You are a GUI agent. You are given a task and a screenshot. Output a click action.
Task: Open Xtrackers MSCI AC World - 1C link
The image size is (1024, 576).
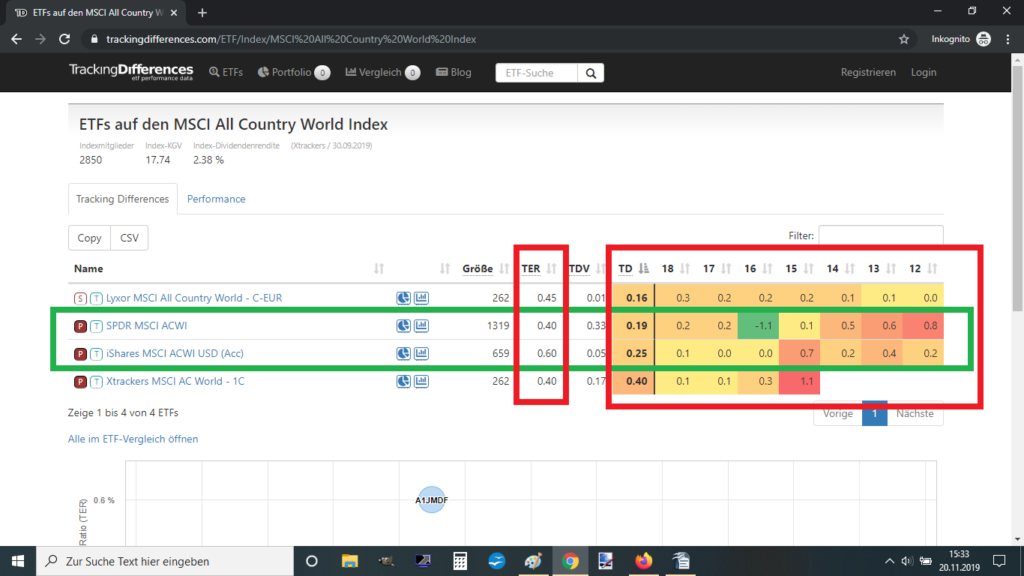175,381
